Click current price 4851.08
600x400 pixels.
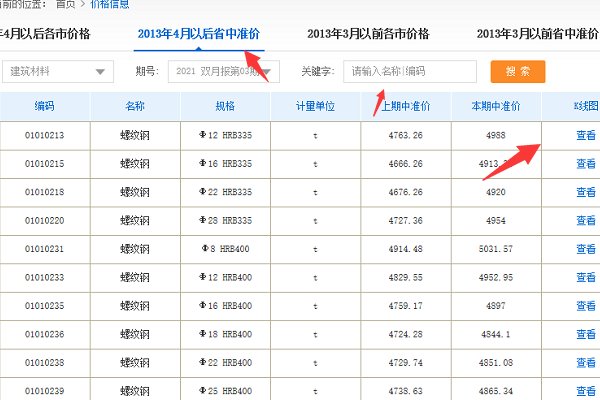[x=496, y=362]
